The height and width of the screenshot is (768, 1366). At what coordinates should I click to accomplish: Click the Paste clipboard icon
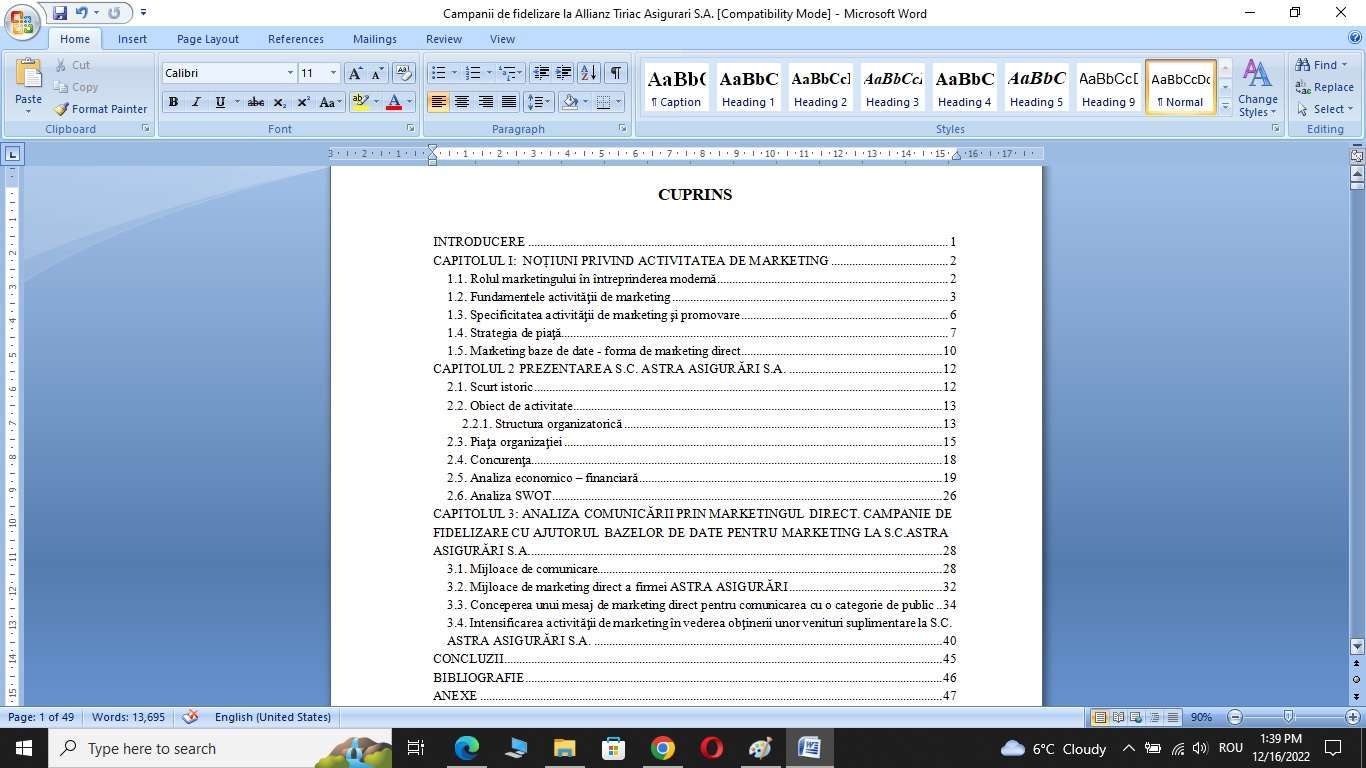point(28,74)
